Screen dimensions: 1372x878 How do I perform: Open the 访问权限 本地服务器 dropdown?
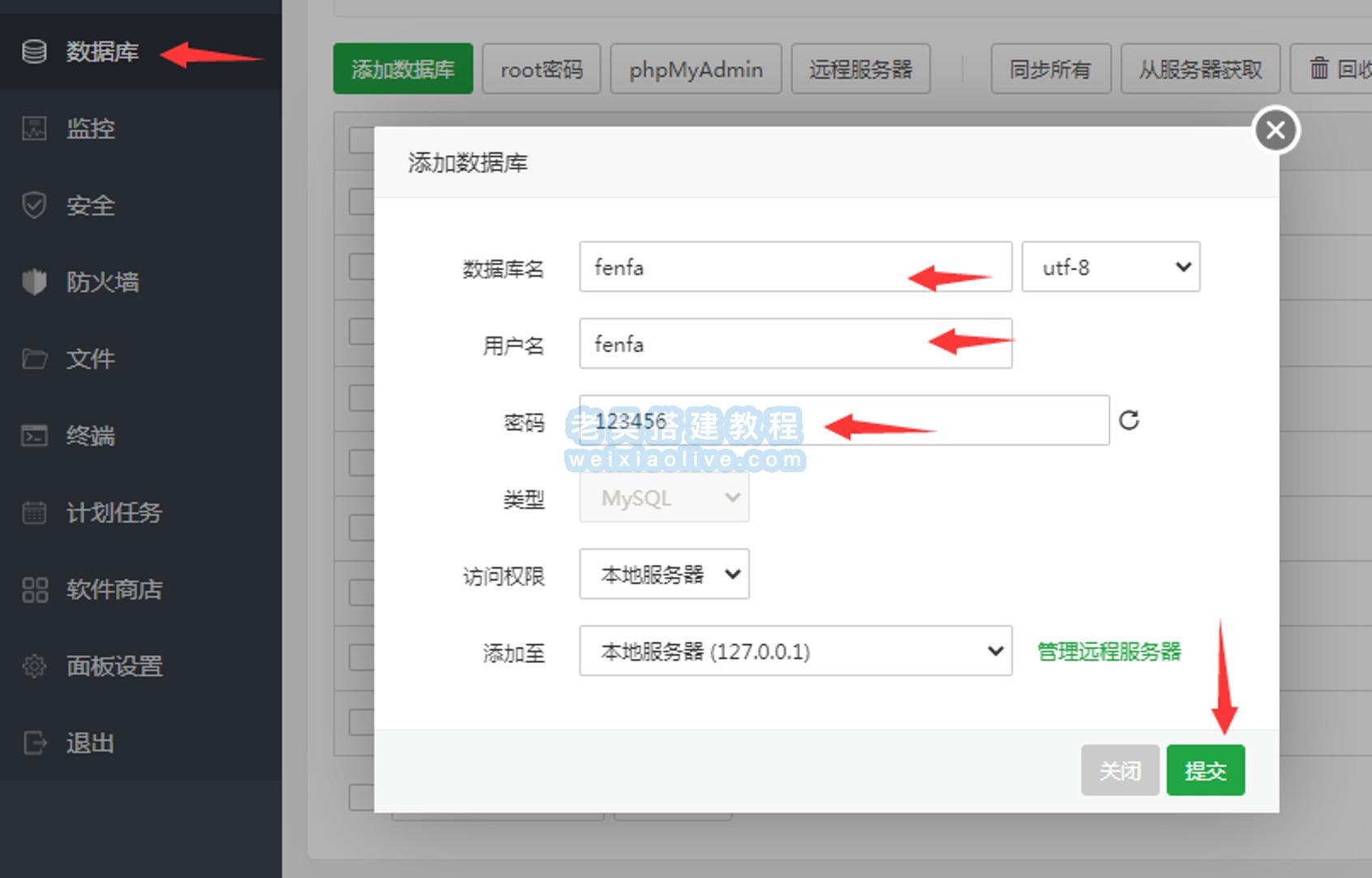[664, 574]
